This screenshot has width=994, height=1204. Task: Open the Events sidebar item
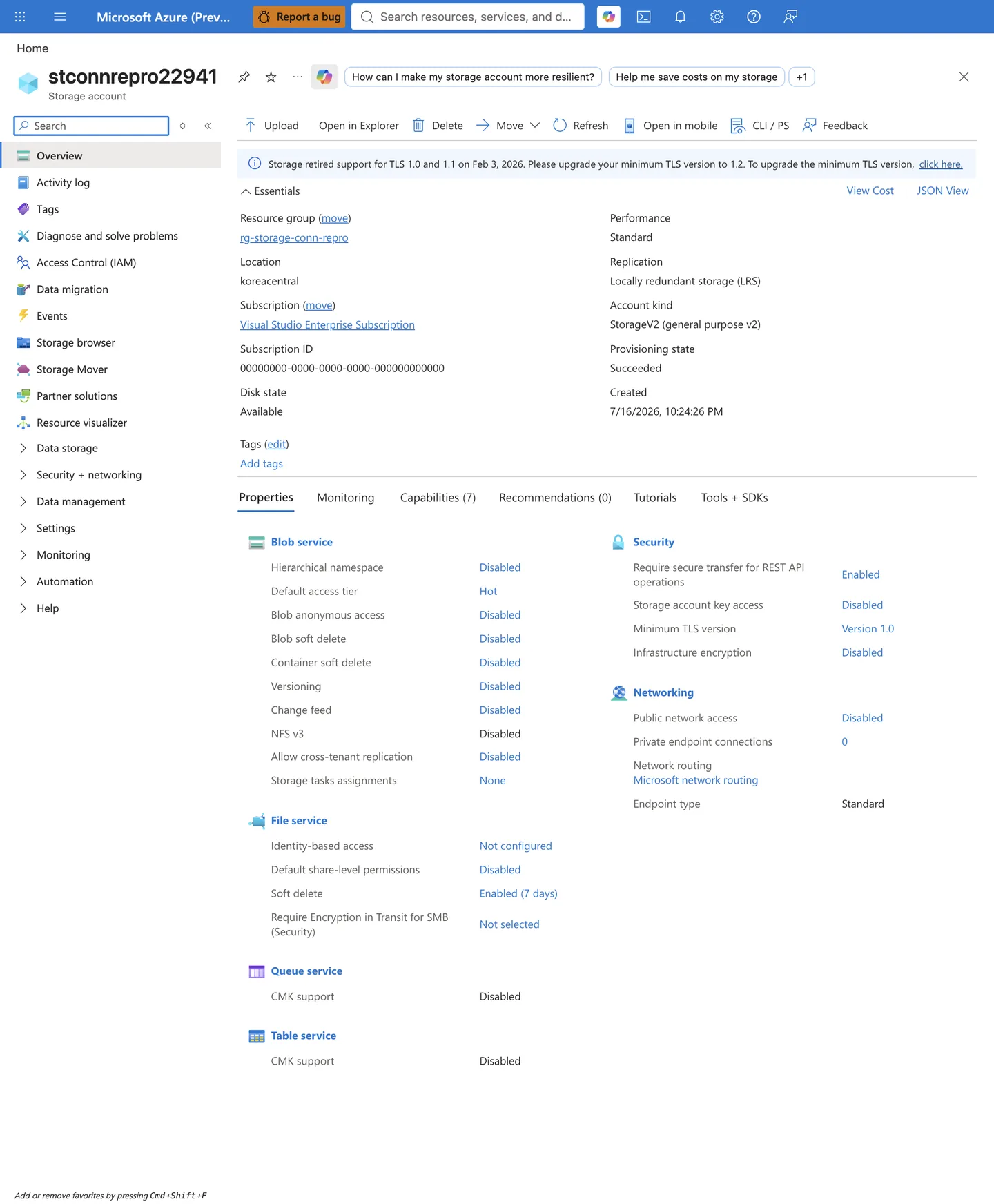[x=52, y=315]
